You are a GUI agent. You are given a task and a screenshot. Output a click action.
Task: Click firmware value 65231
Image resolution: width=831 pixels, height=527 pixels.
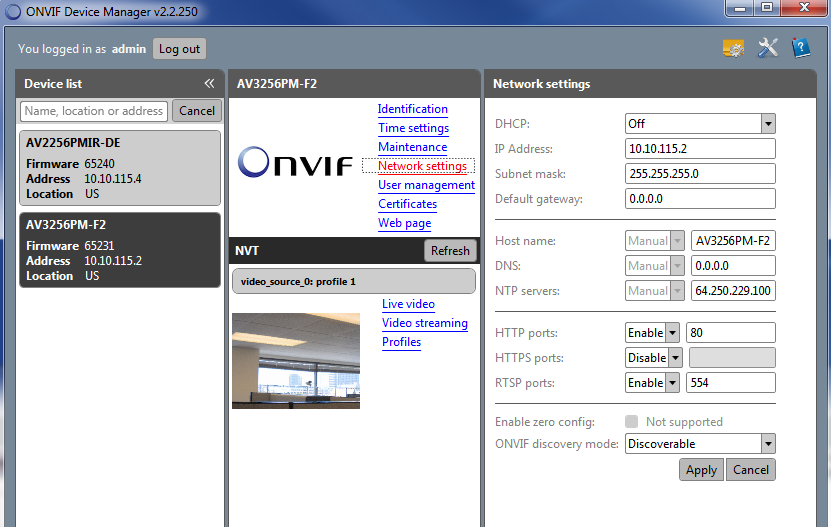pyautogui.click(x=100, y=246)
